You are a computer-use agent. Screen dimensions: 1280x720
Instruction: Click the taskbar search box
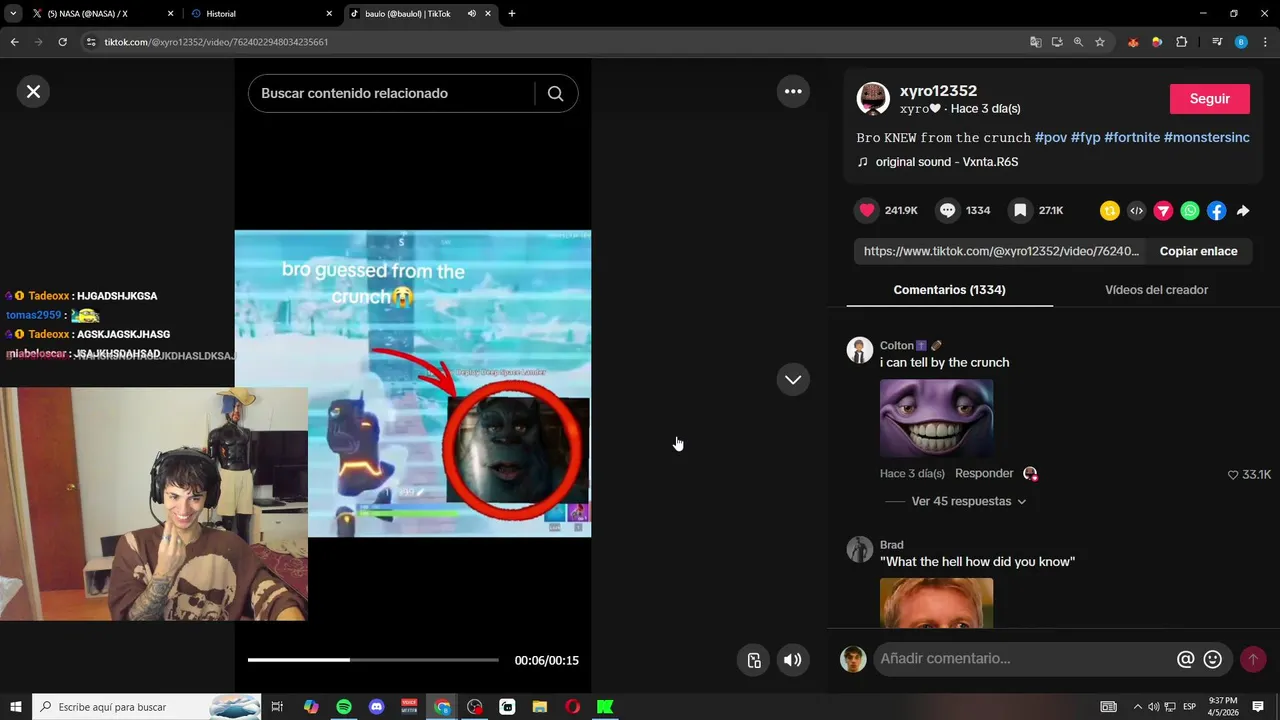[147, 707]
